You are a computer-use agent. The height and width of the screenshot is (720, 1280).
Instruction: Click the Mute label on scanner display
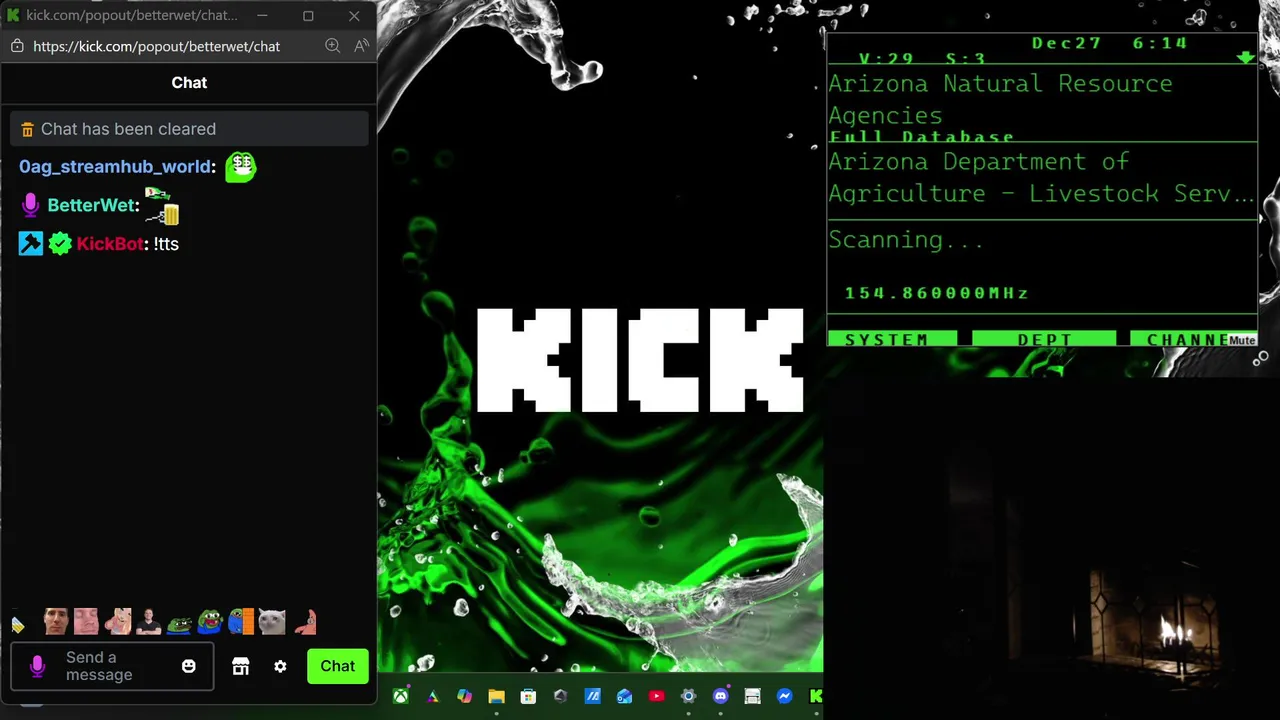[x=1242, y=340]
